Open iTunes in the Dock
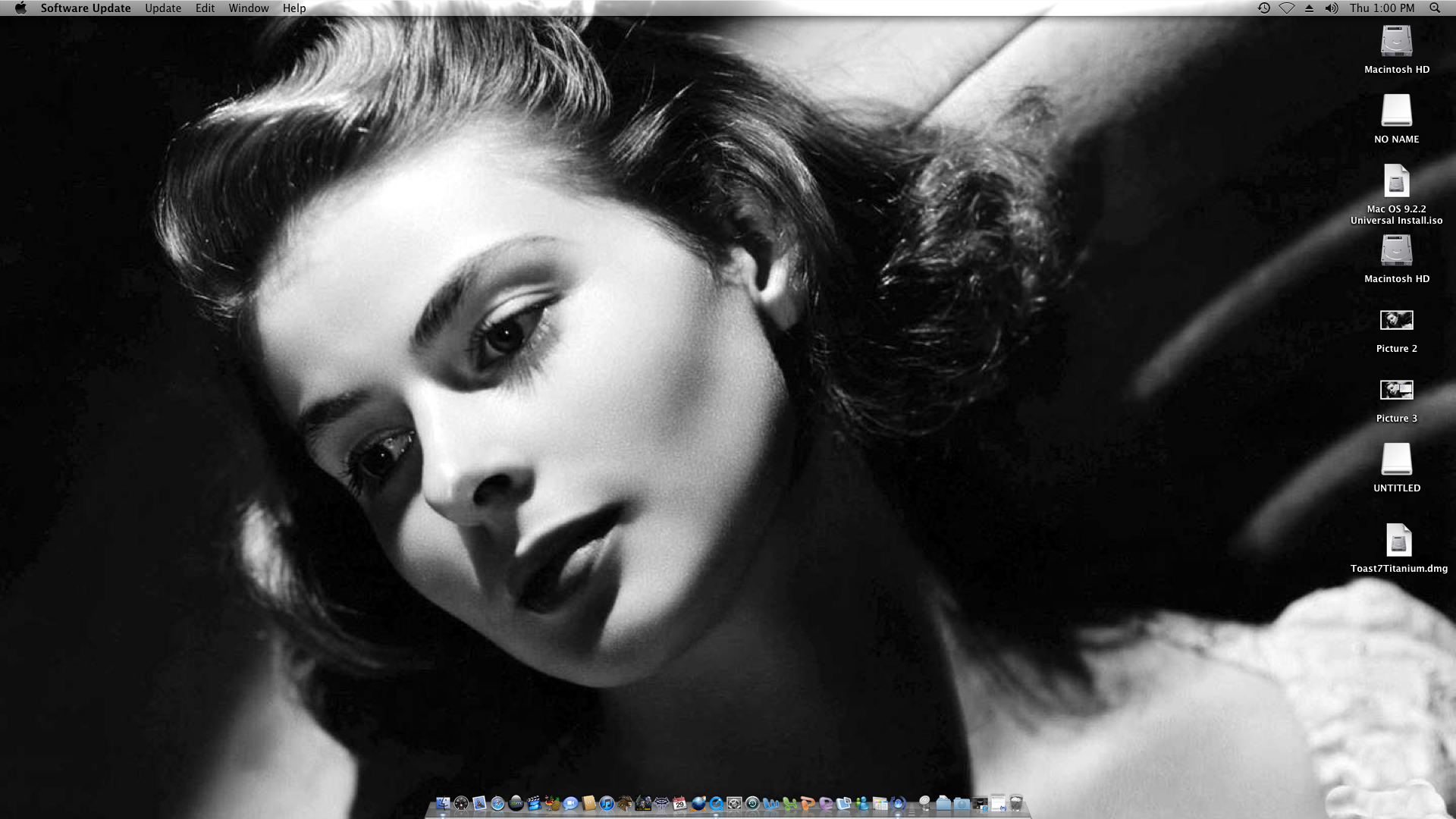The height and width of the screenshot is (819, 1456). pos(607,803)
